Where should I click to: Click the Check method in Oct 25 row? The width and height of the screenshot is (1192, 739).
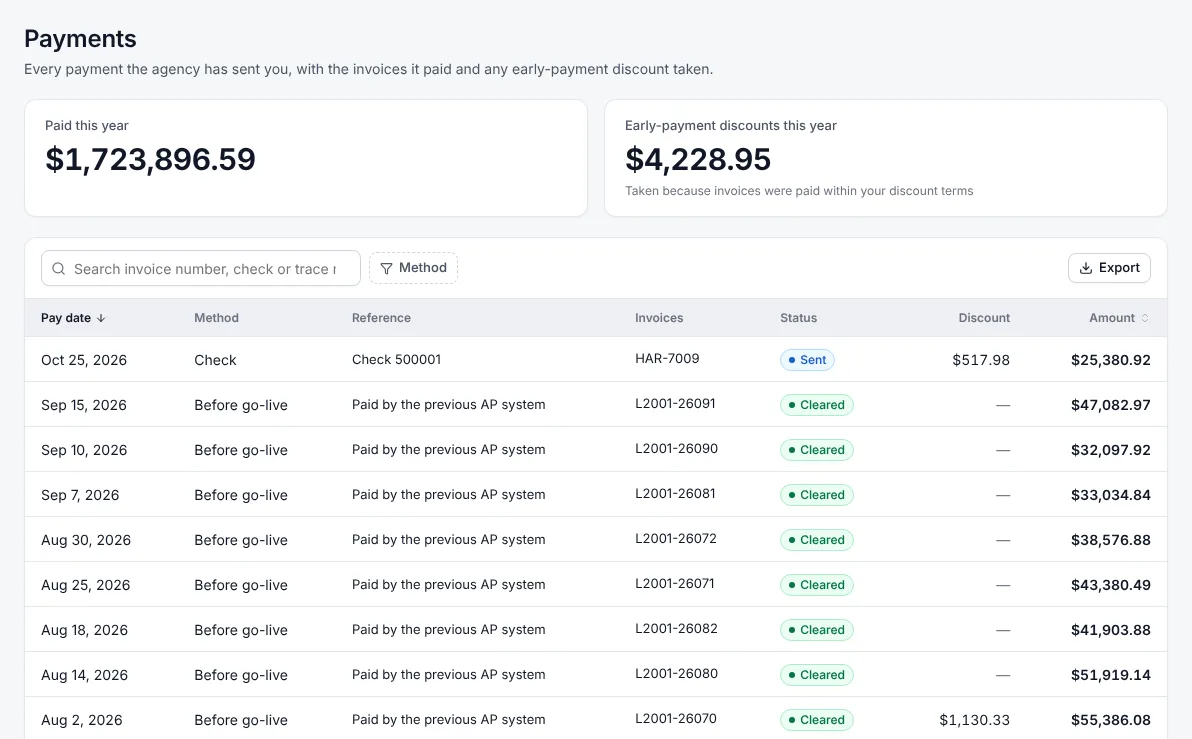tap(215, 360)
